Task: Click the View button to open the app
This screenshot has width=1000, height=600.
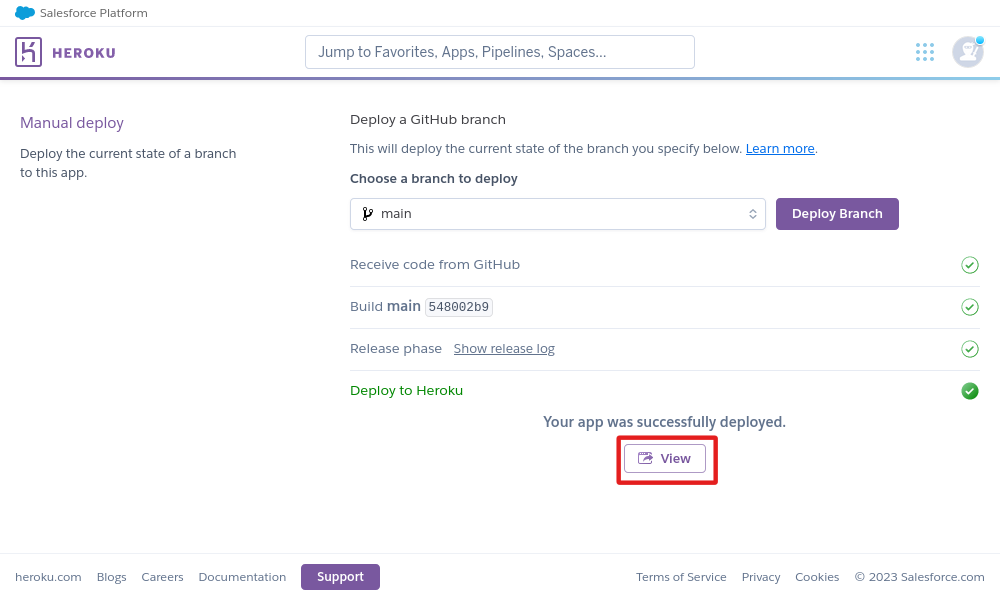Action: [x=665, y=458]
